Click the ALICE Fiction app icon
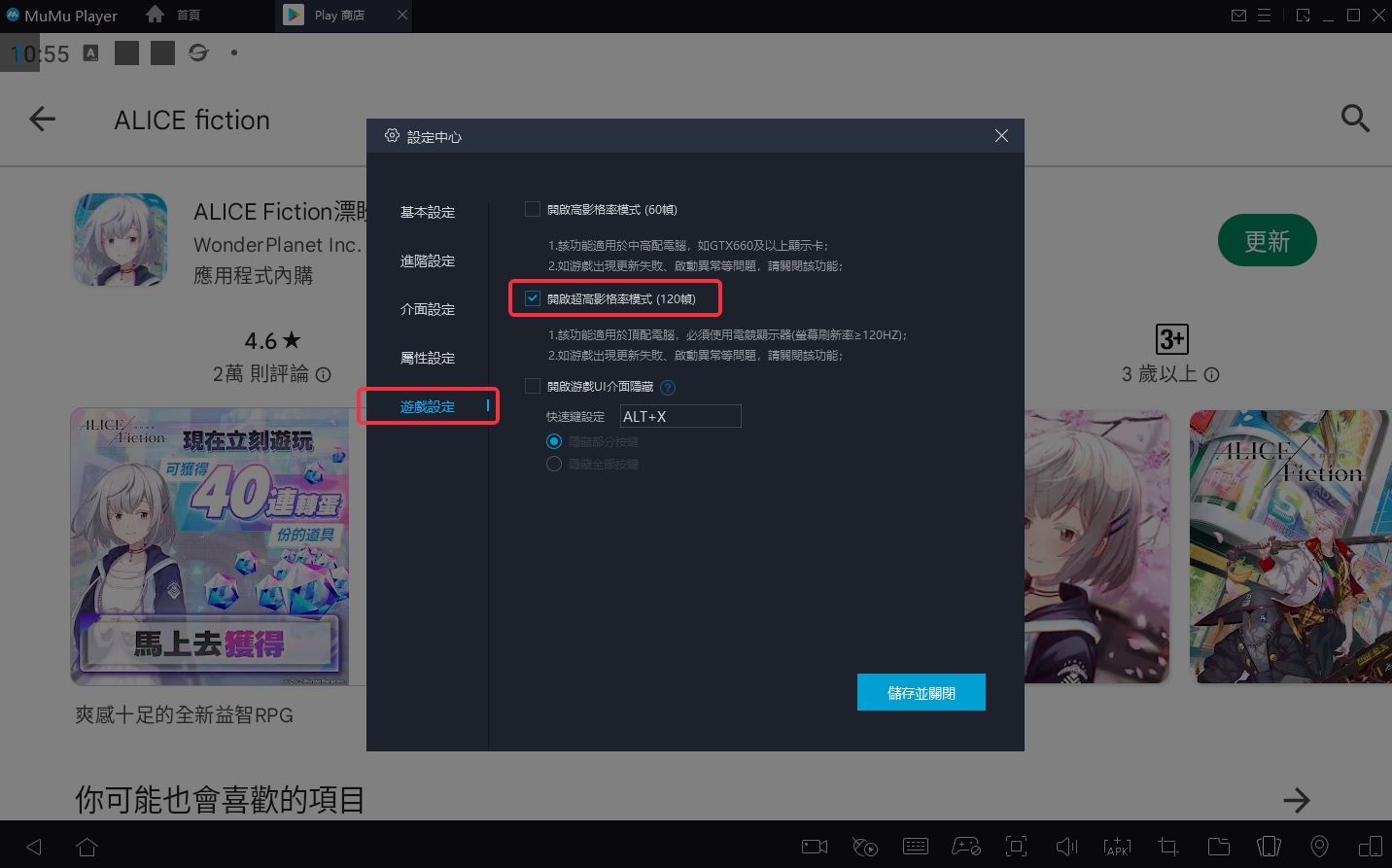The image size is (1392, 868). point(121,239)
